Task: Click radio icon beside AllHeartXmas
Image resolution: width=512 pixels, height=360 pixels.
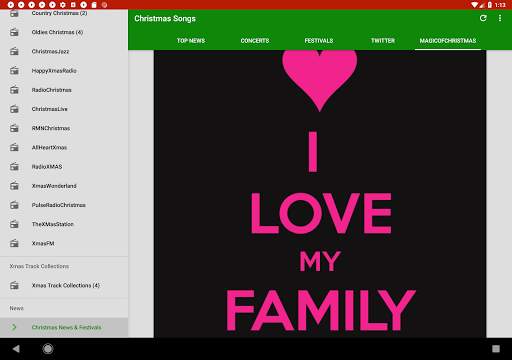Action: pyautogui.click(x=14, y=147)
